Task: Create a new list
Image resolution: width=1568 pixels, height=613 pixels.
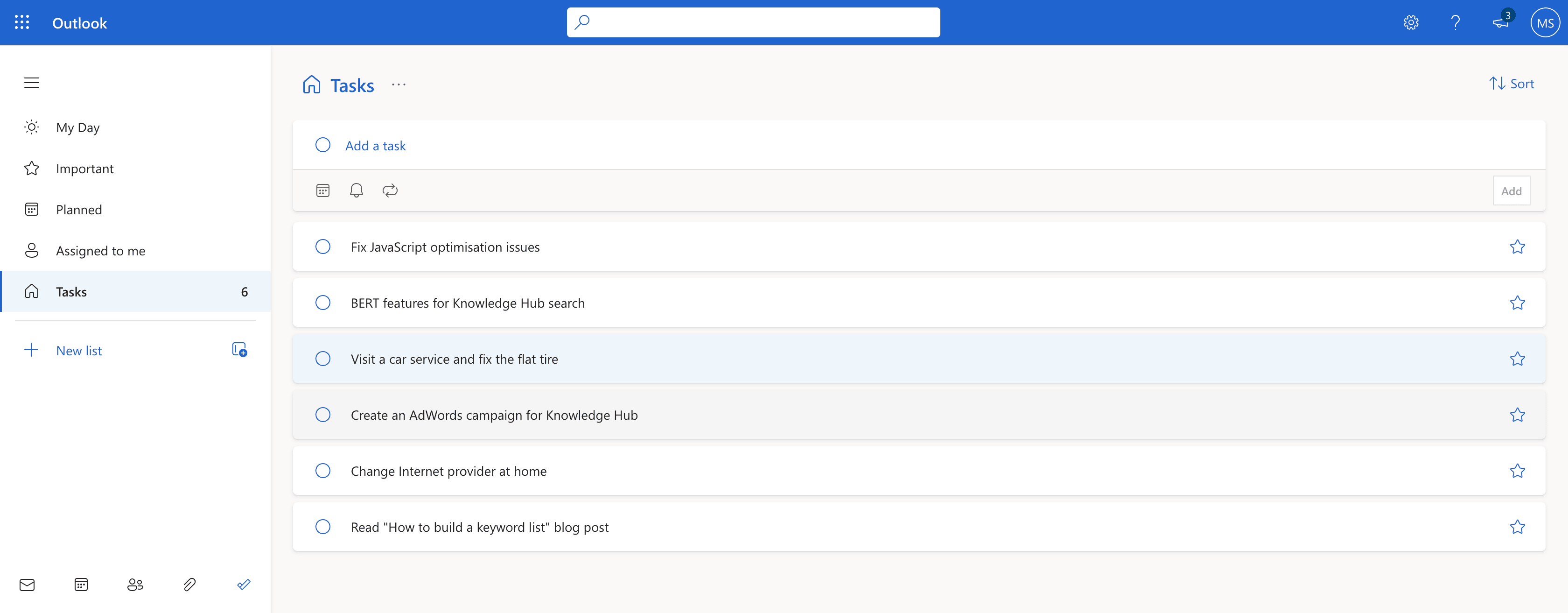Action: [78, 350]
